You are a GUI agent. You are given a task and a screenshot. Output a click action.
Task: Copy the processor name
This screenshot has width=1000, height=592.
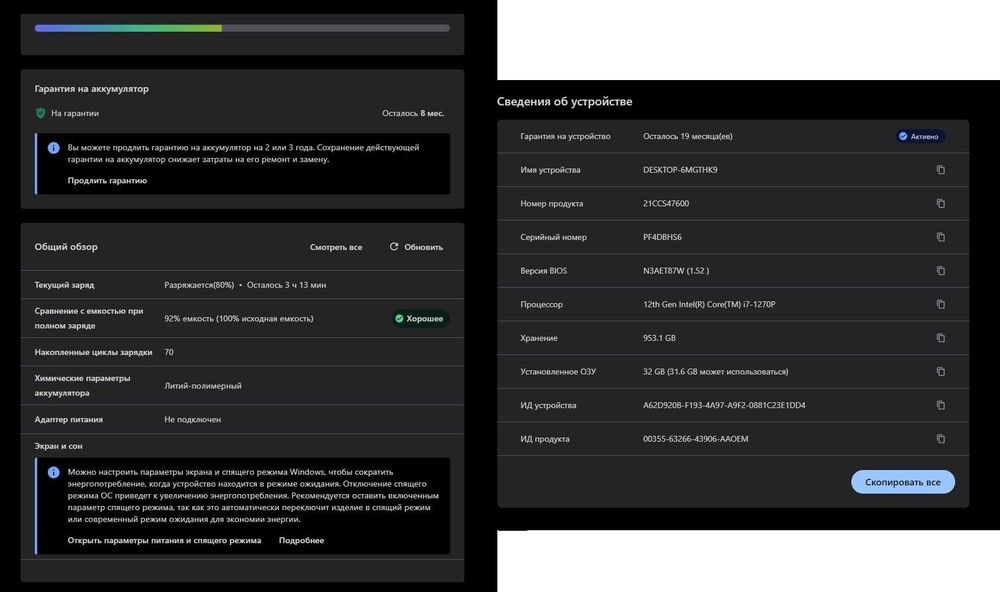[x=940, y=304]
